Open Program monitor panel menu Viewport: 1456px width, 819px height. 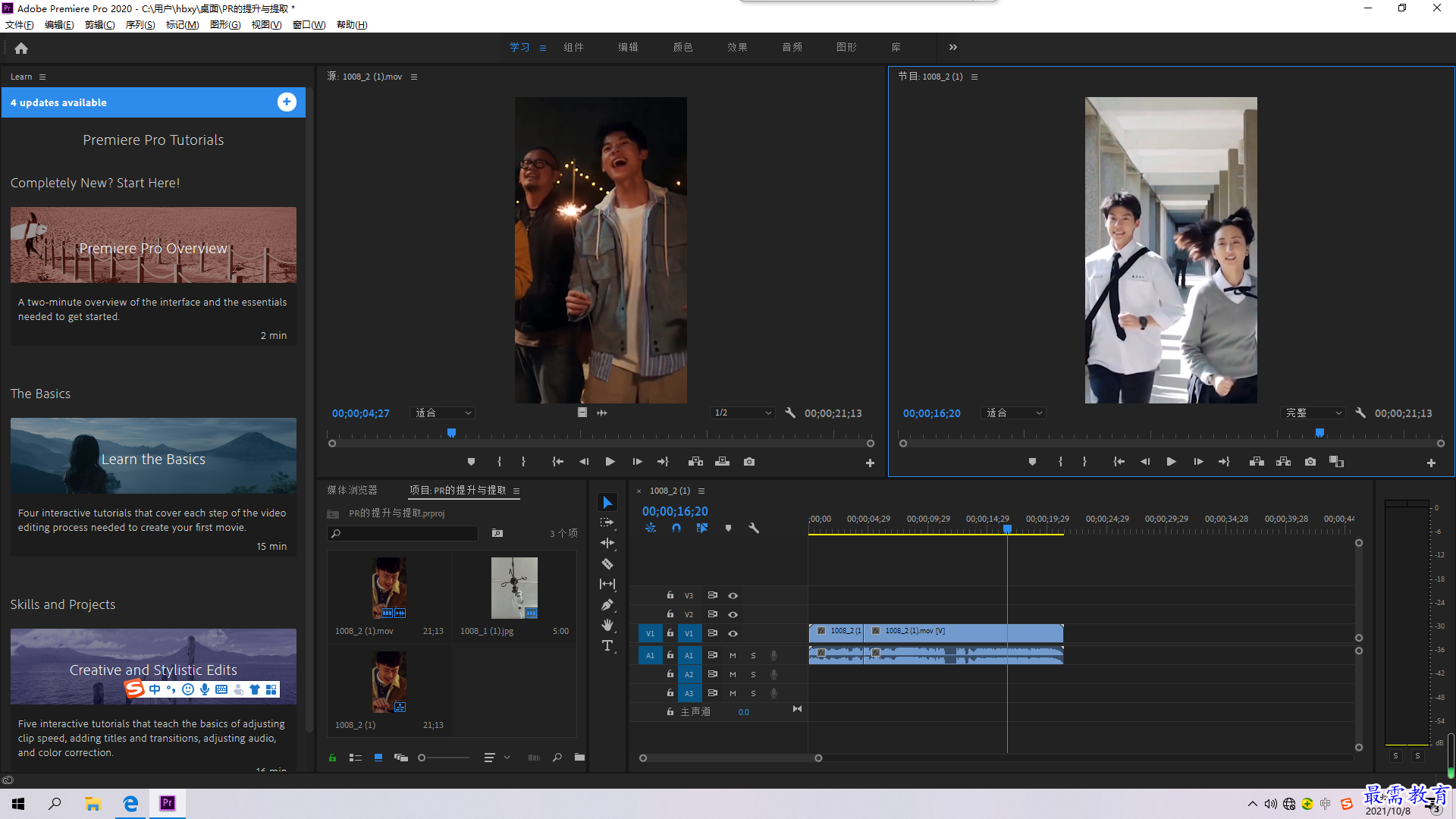[974, 77]
